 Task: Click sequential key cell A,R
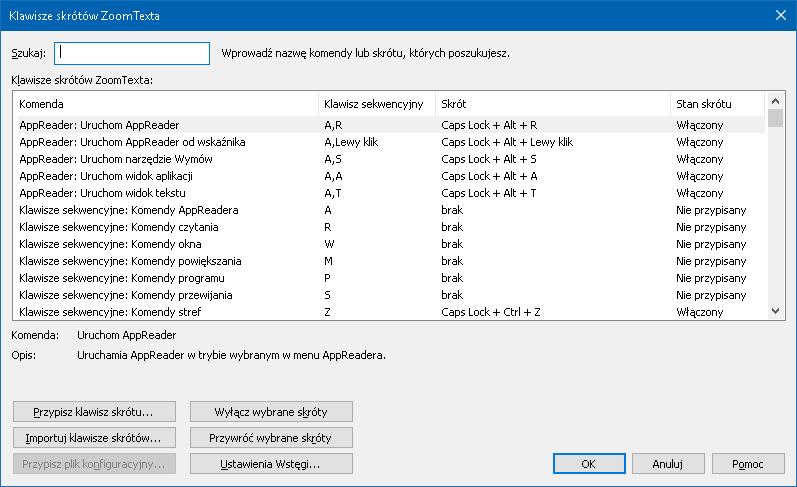coord(333,125)
